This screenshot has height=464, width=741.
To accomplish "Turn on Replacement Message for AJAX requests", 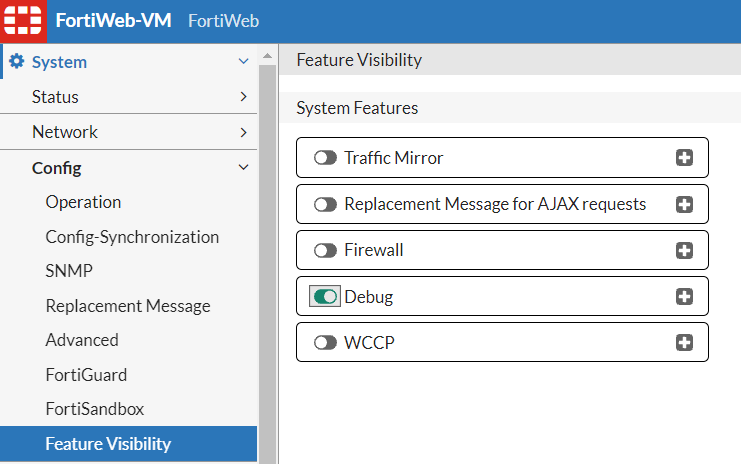I will (325, 204).
